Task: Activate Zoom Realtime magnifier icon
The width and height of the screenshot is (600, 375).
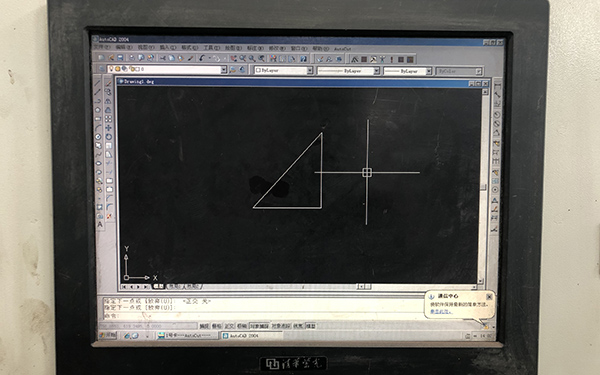Action: [243, 59]
